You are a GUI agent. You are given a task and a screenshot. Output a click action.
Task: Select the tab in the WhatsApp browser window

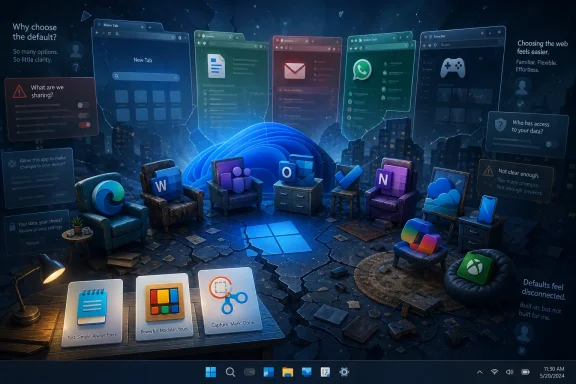click(371, 39)
